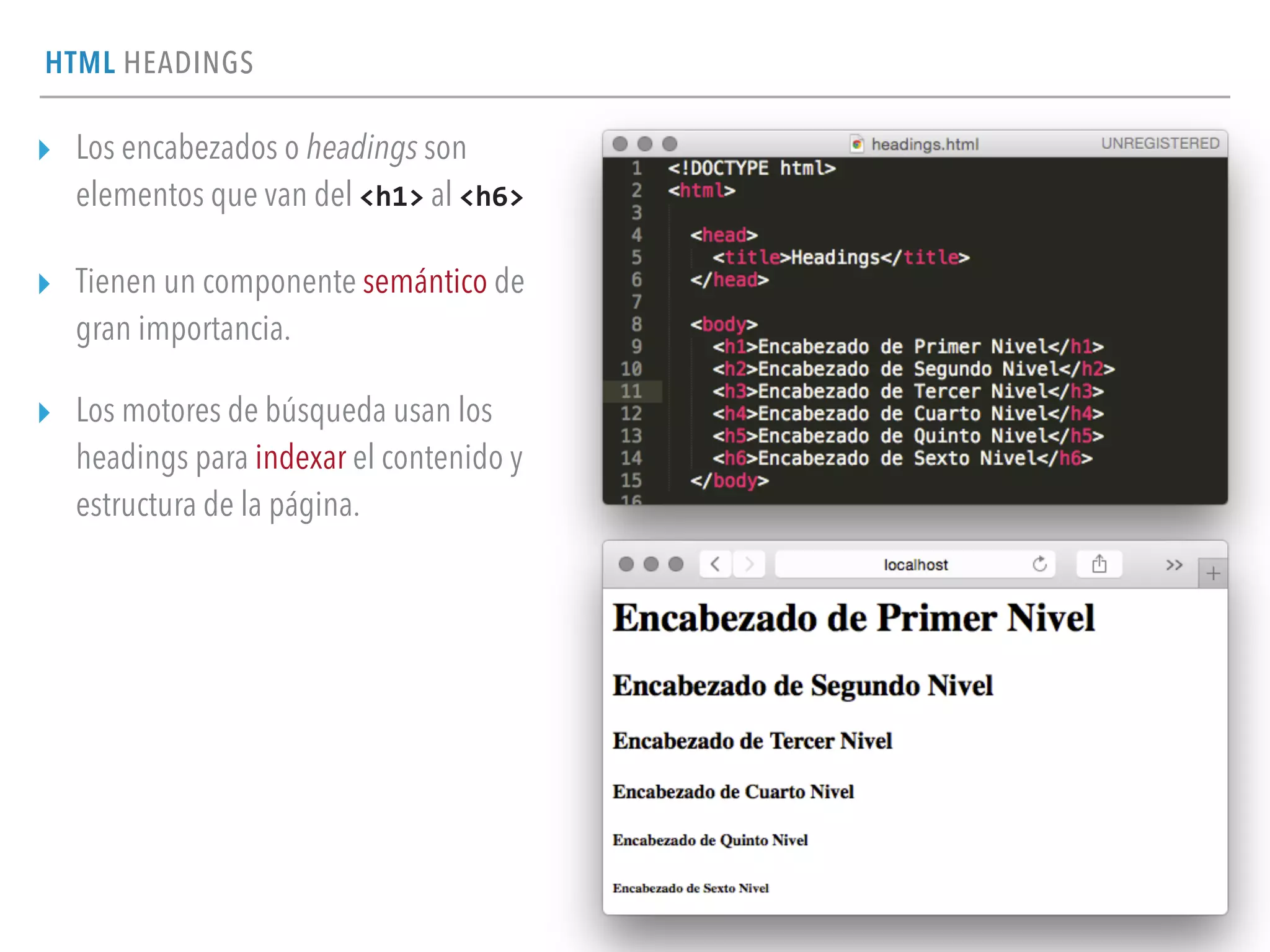This screenshot has width=1270, height=952.
Task: Click rendered heading Encabezado de Sexto Nivel
Action: pos(691,888)
